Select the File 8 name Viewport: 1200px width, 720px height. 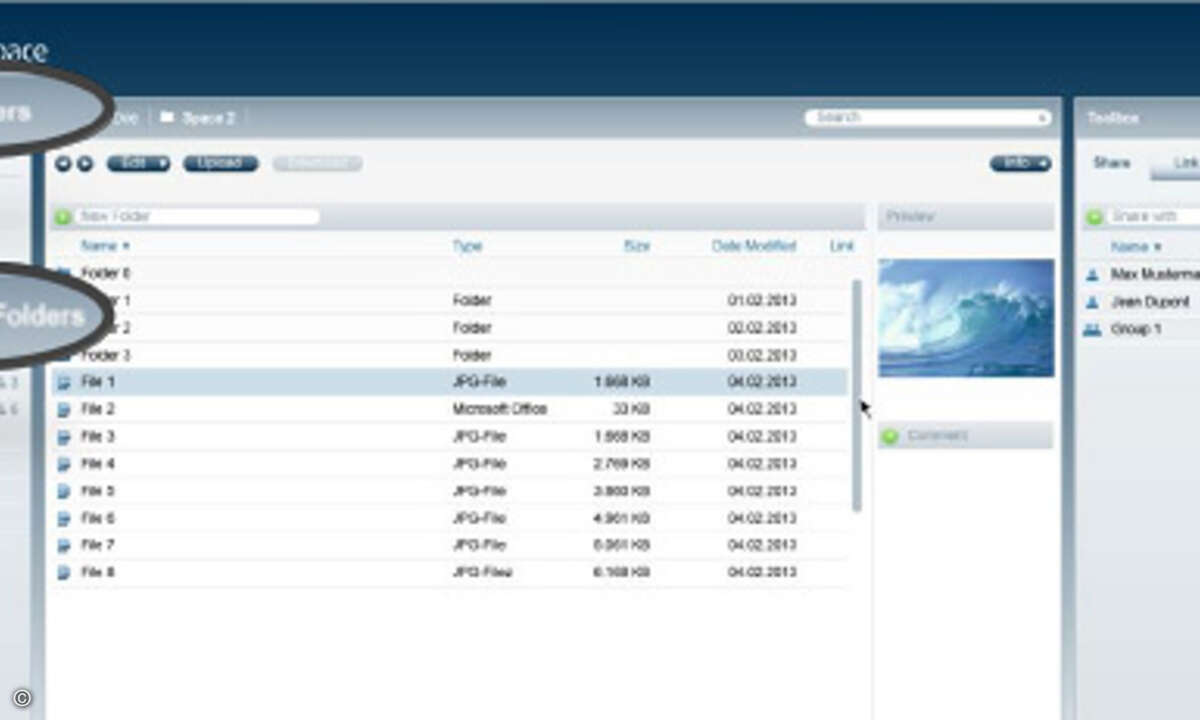98,572
